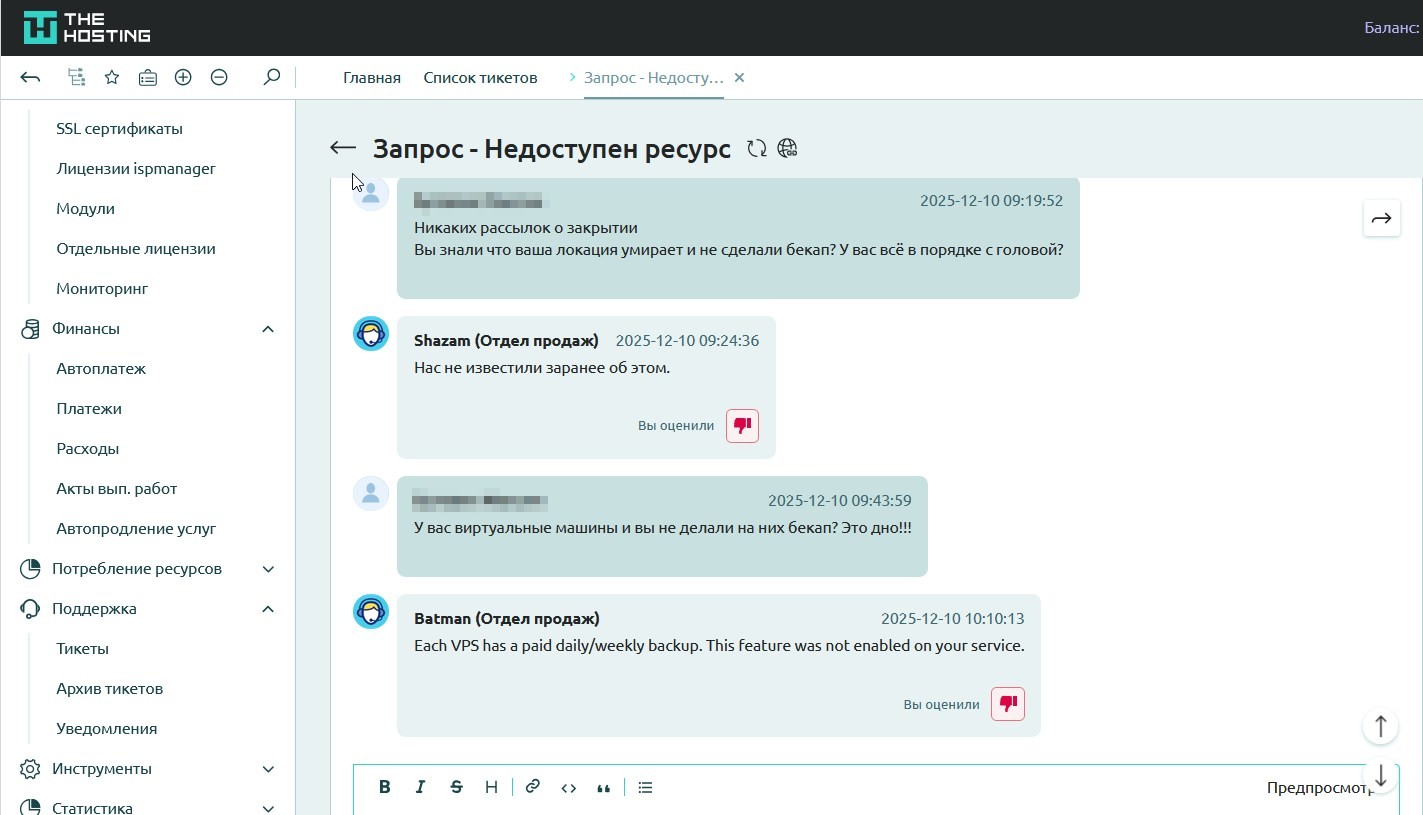The image size is (1423, 815).
Task: Click the refresh icon beside ticket title
Action: pyautogui.click(x=757, y=149)
